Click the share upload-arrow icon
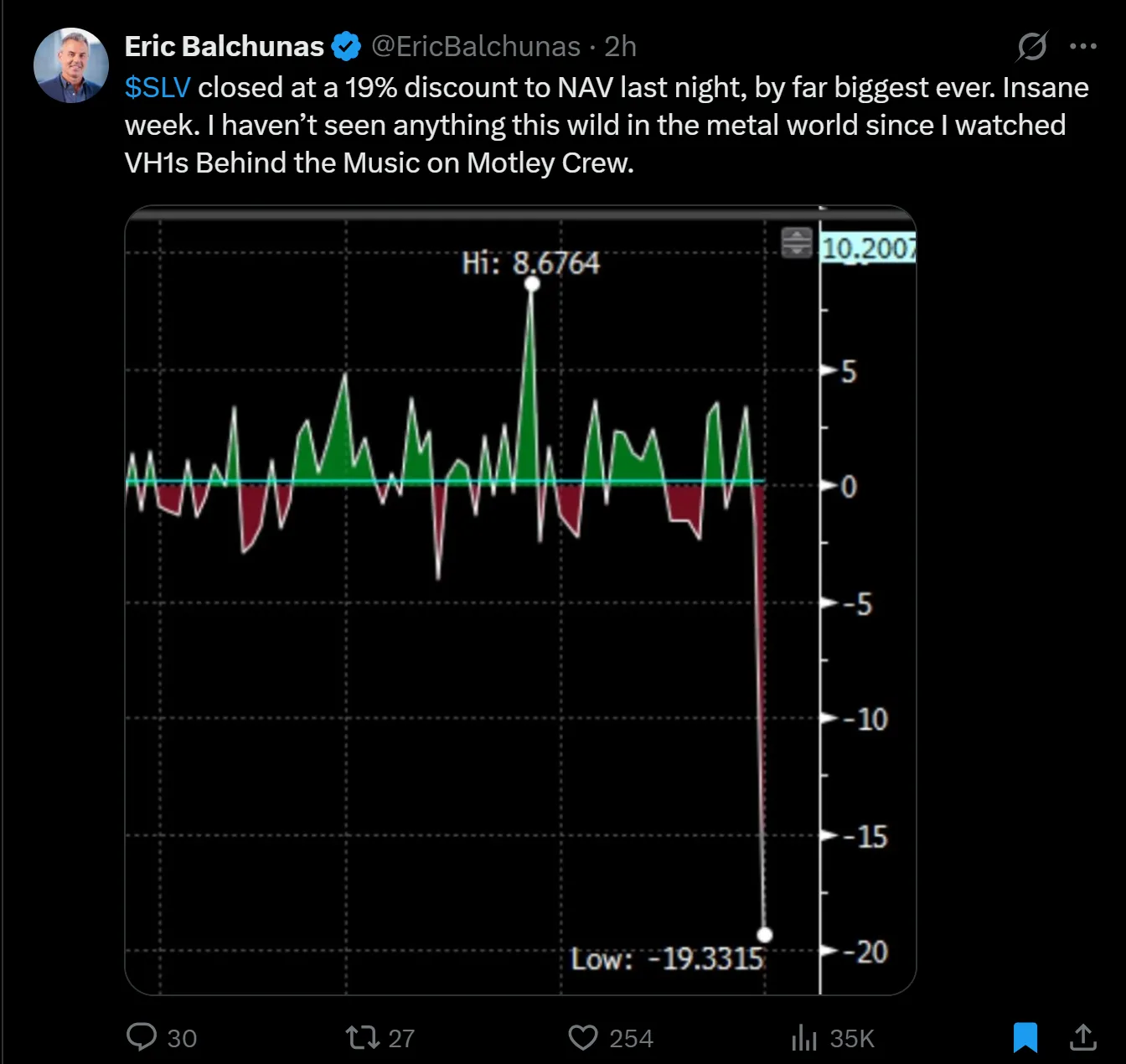The image size is (1126, 1064). 1083,1037
